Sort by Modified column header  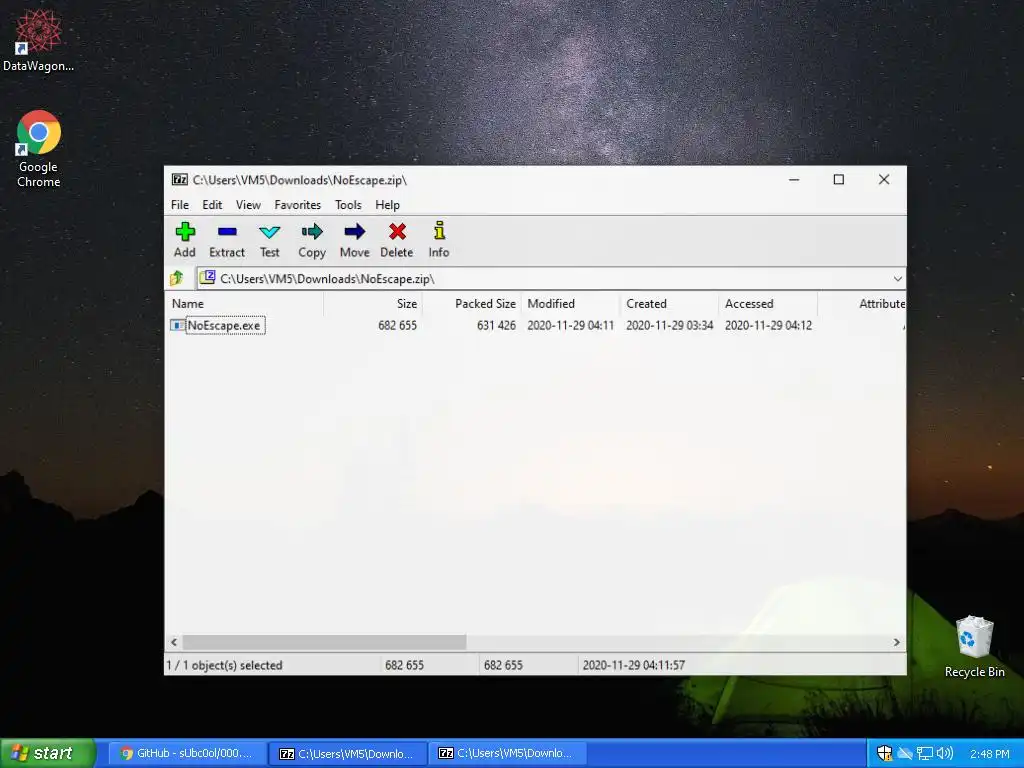pyautogui.click(x=570, y=304)
